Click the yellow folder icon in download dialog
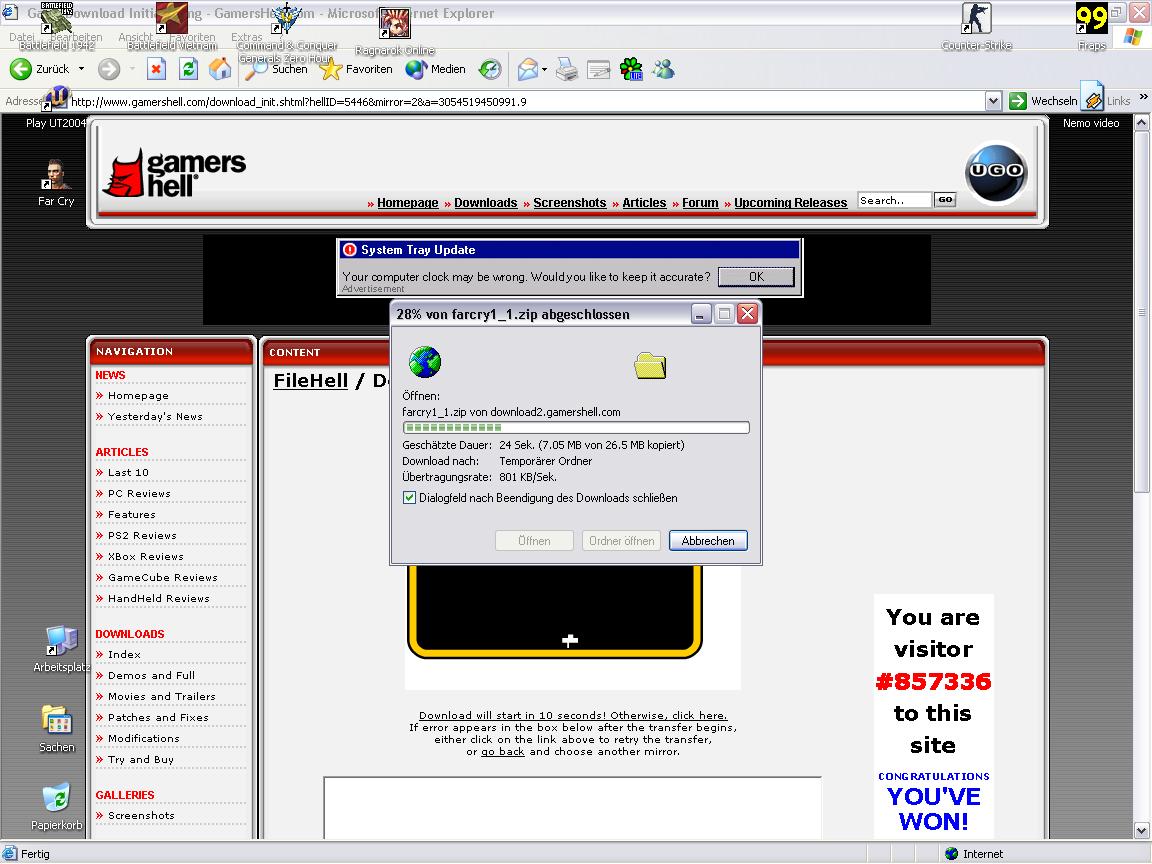 coord(649,365)
